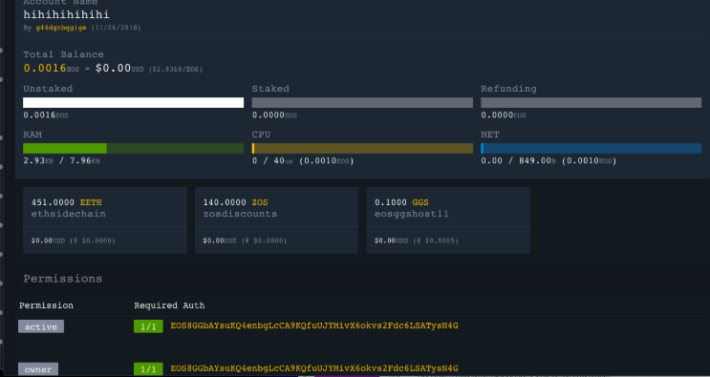Screen dimensions: 710x377
Task: Open the active permission public key
Action: point(314,326)
